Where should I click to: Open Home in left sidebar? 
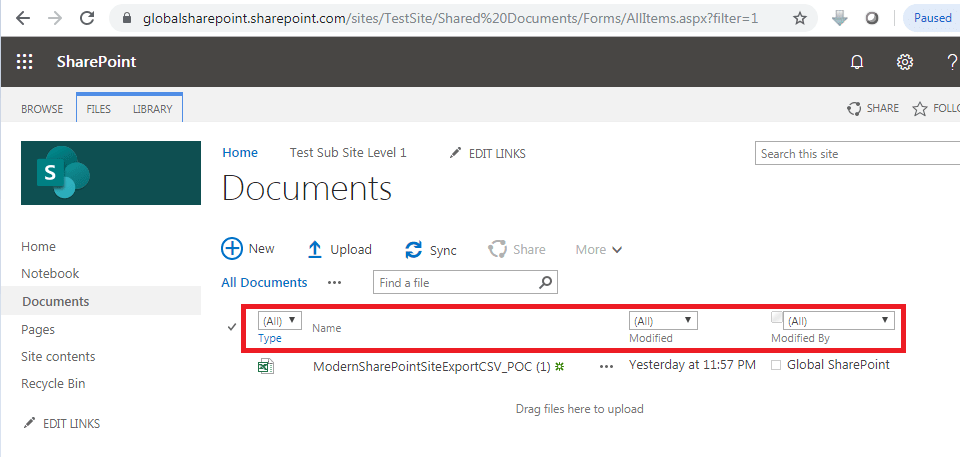click(38, 246)
